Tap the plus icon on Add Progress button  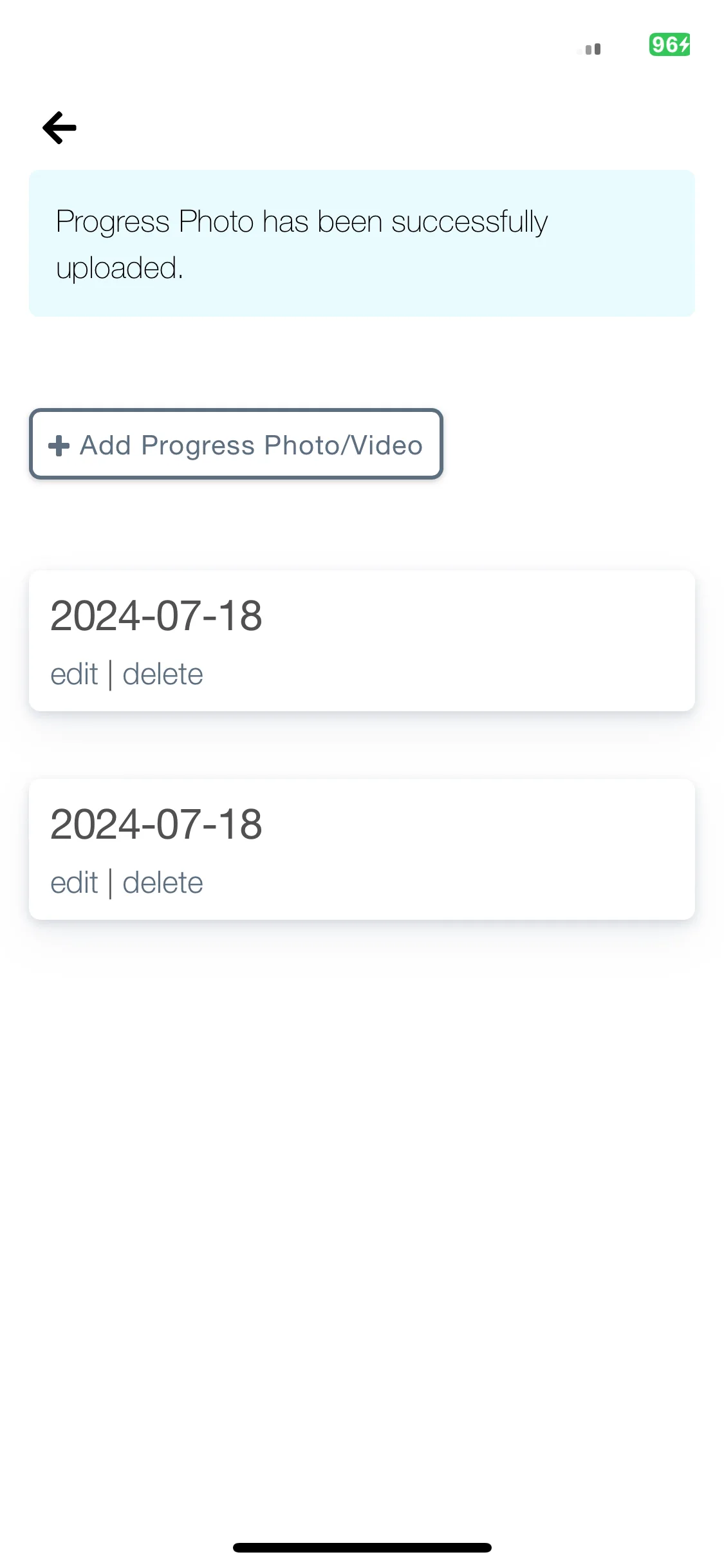[x=59, y=445]
